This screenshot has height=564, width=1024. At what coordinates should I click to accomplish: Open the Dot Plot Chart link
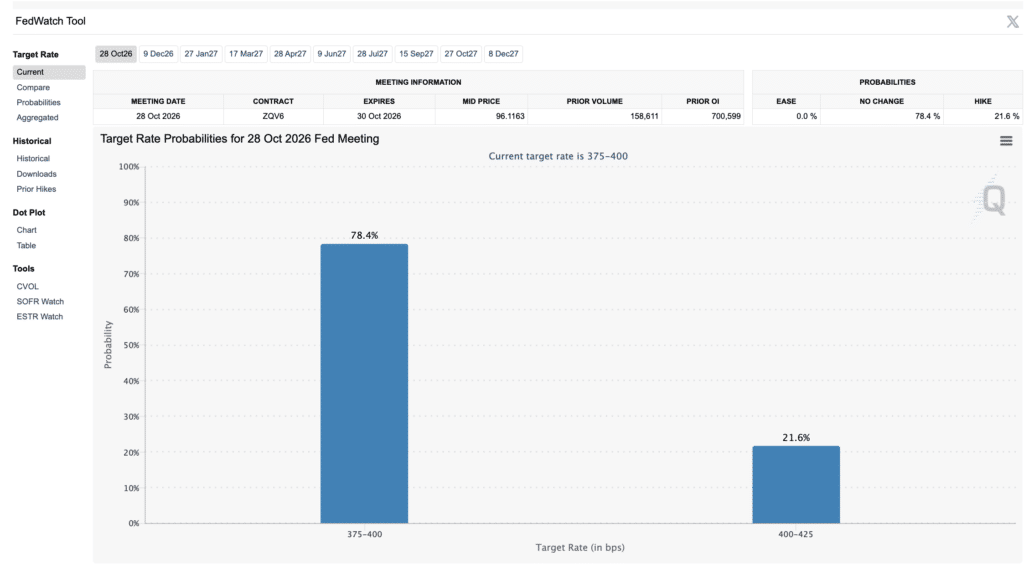coord(27,230)
